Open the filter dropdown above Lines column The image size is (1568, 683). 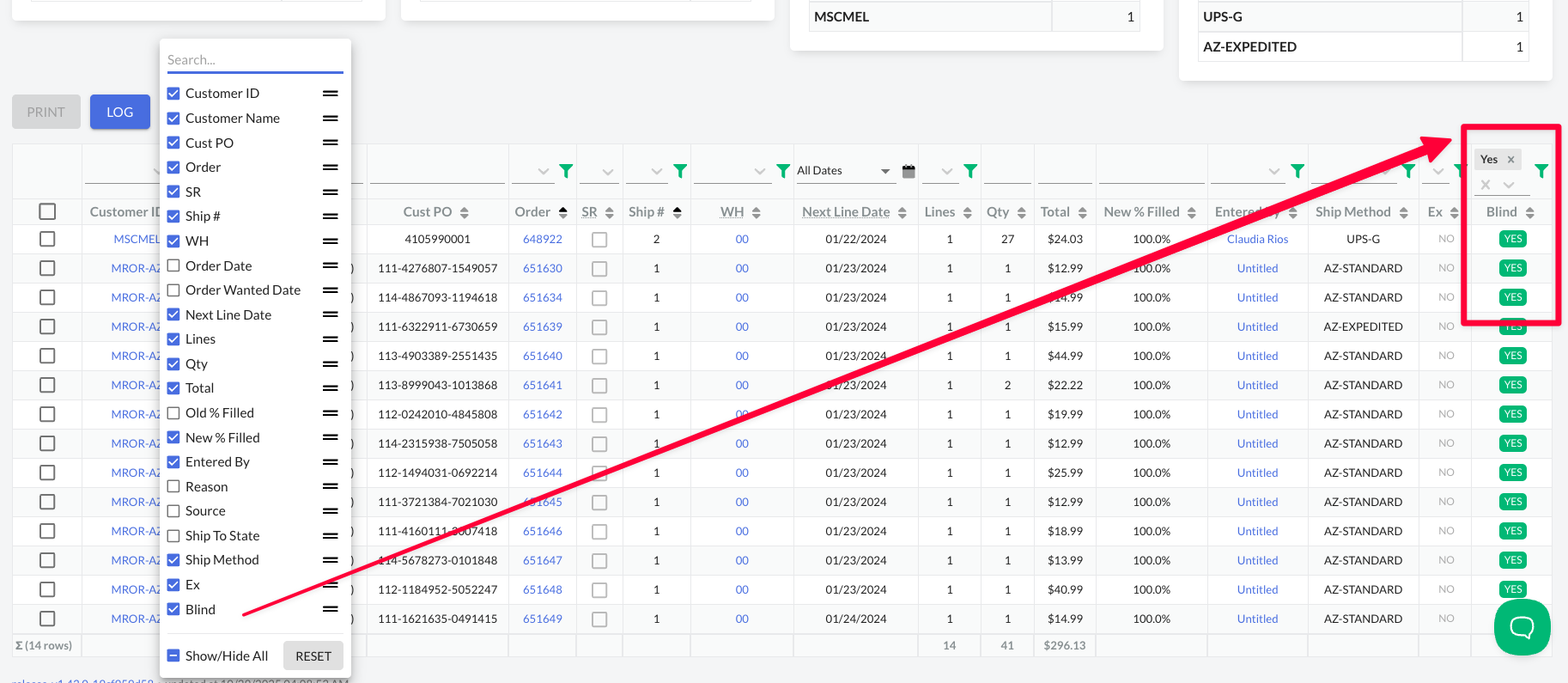[x=946, y=171]
